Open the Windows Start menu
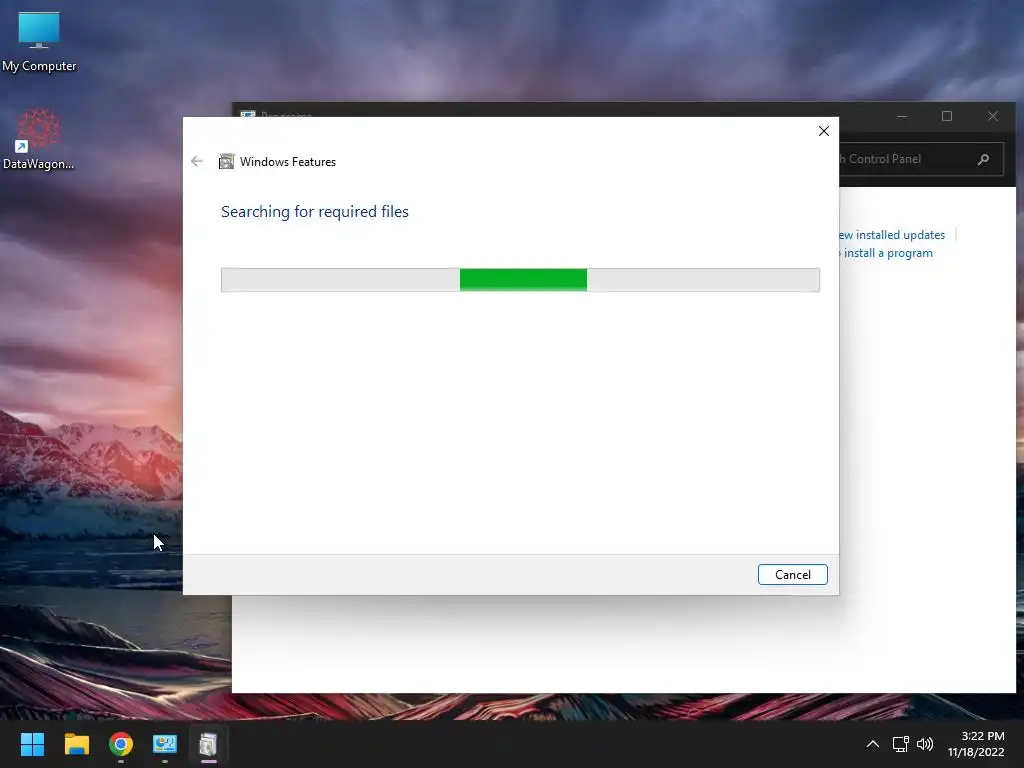 (x=32, y=744)
